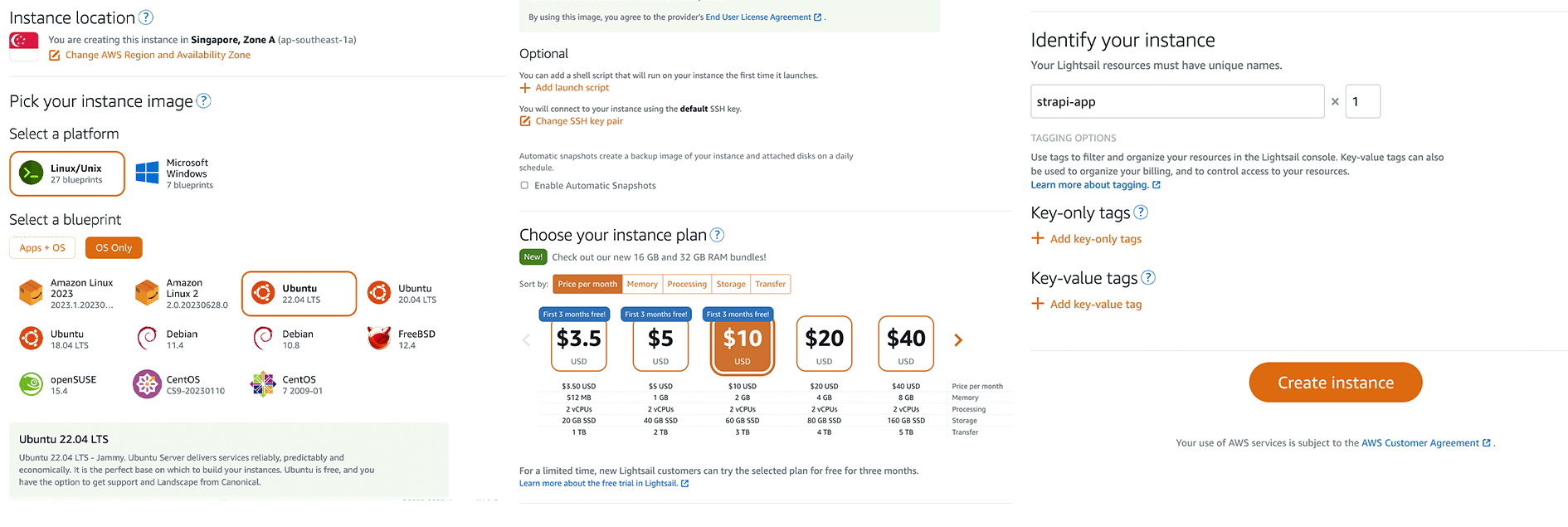Viewport: 1568px width, 527px height.
Task: Open help for Key-only tags
Action: [x=1141, y=212]
